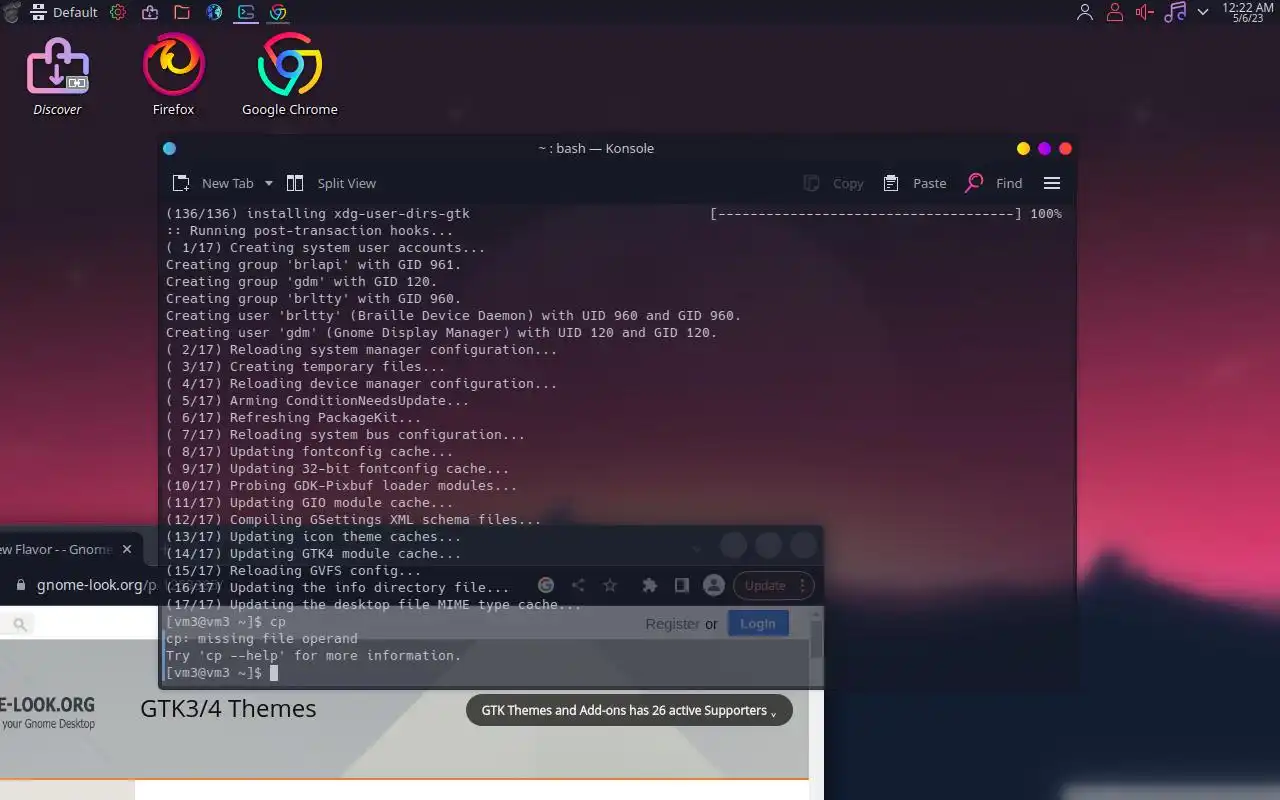The height and width of the screenshot is (800, 1280).
Task: Open the file manager folder icon
Action: click(182, 12)
